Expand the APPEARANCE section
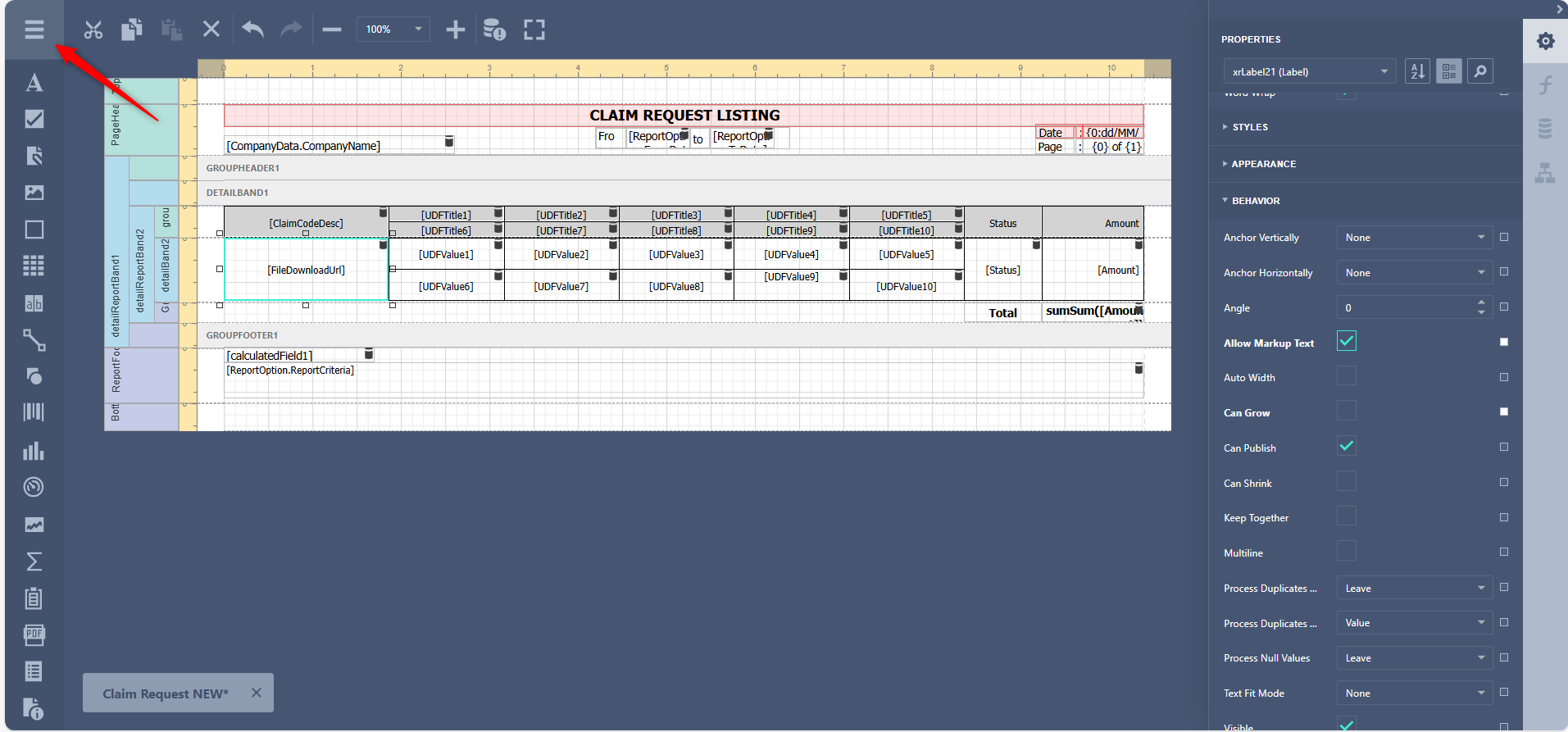The width and height of the screenshot is (1568, 732). click(x=1259, y=164)
